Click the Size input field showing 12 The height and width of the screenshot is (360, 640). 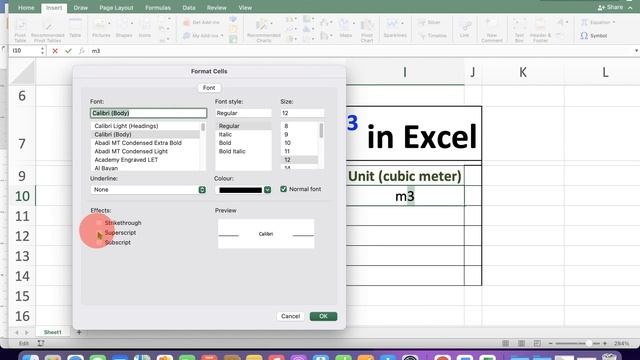(x=302, y=113)
